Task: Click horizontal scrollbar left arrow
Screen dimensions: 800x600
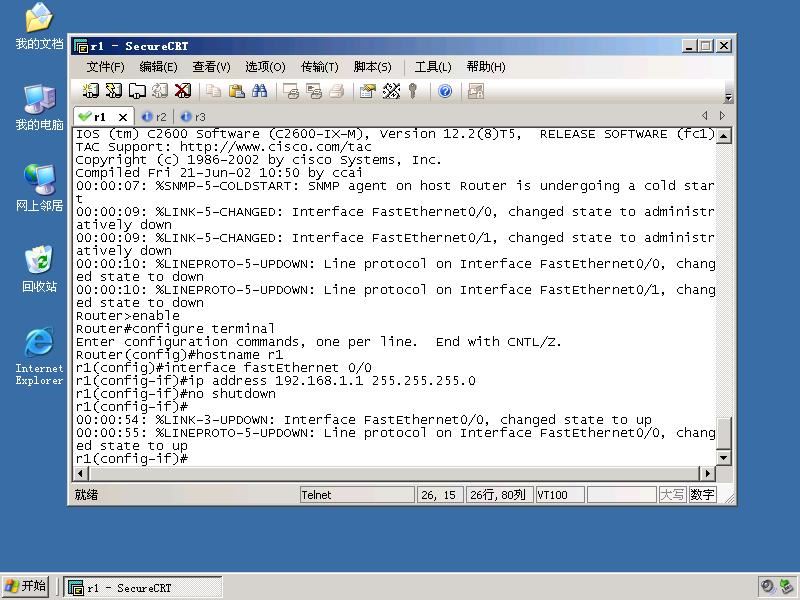Action: 81,473
